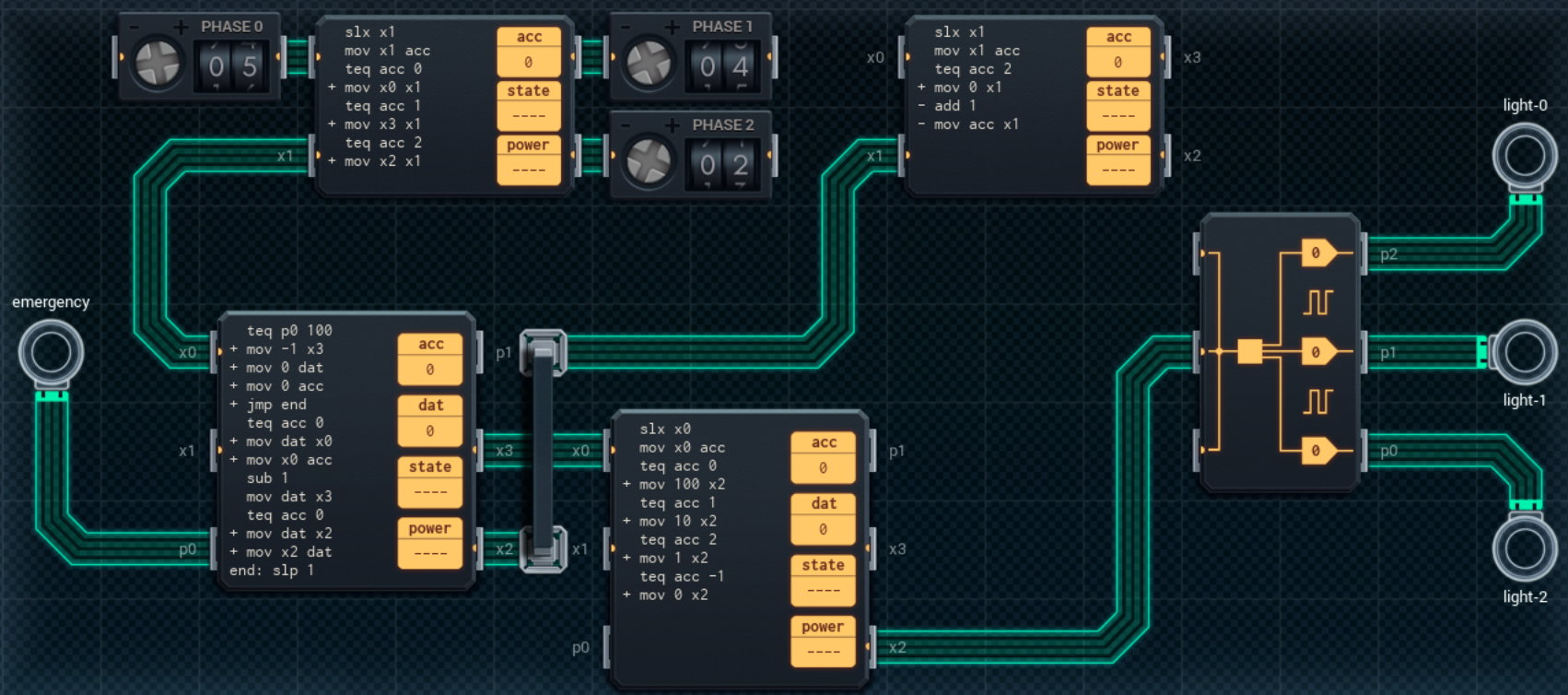Click the PHASE 1 dial knob

(649, 64)
